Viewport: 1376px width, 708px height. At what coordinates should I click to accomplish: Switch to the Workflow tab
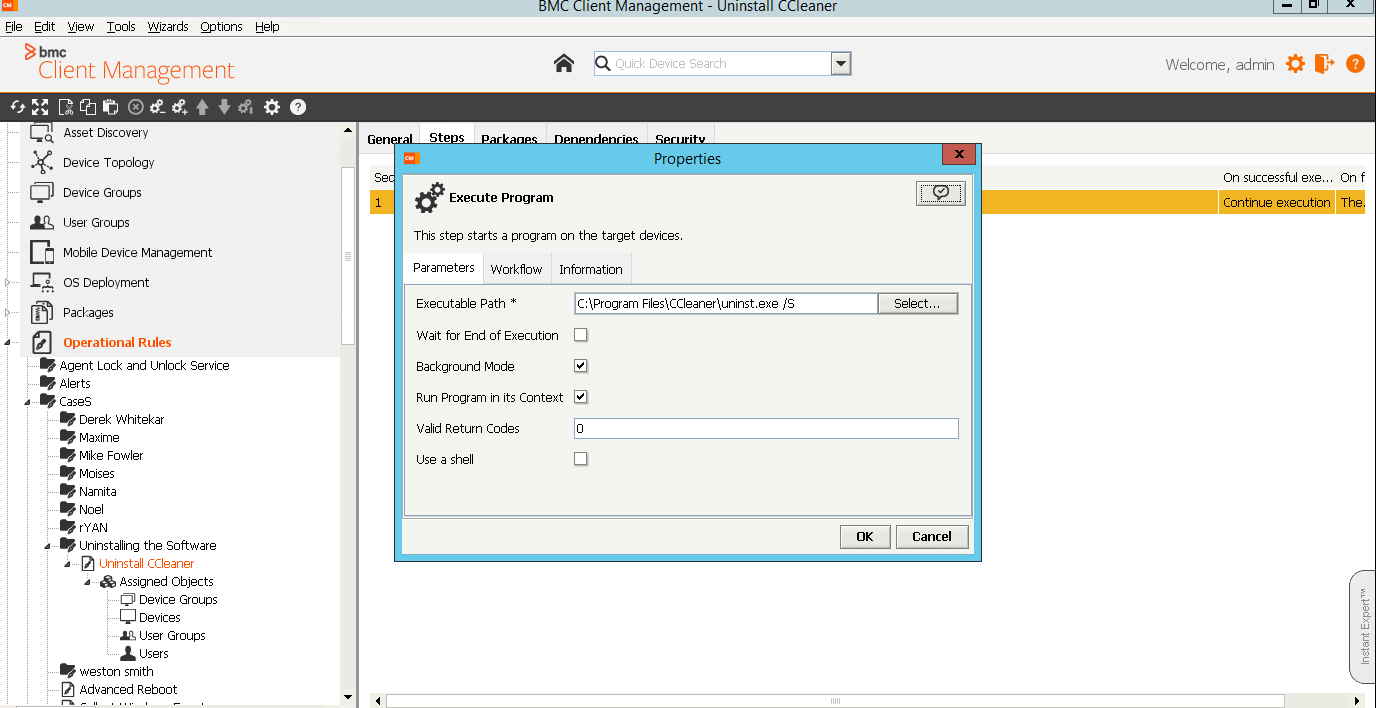[516, 269]
